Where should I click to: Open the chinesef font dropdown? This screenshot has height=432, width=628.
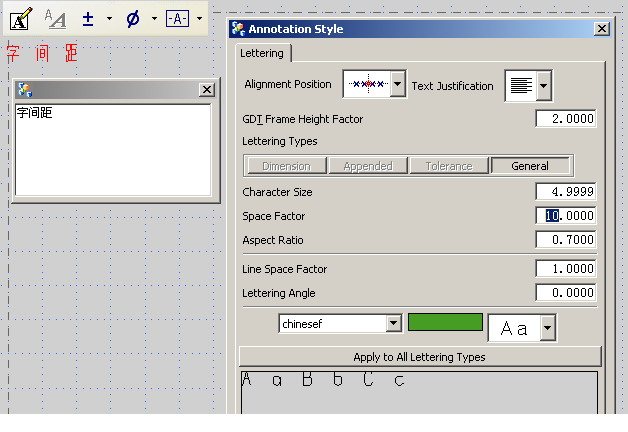(x=393, y=323)
